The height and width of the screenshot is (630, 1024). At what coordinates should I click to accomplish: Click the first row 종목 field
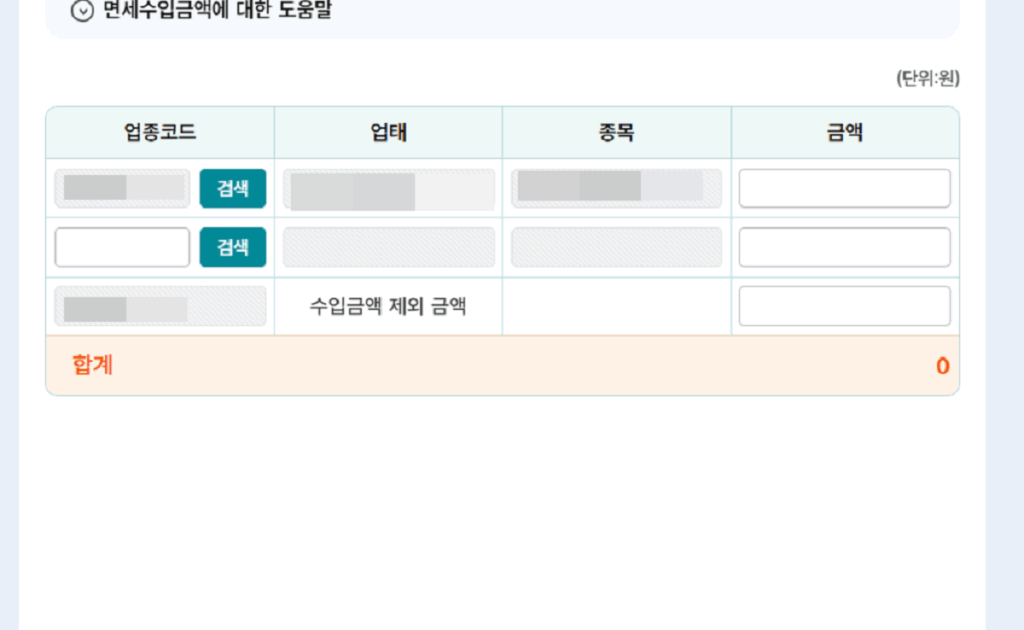[x=616, y=189]
